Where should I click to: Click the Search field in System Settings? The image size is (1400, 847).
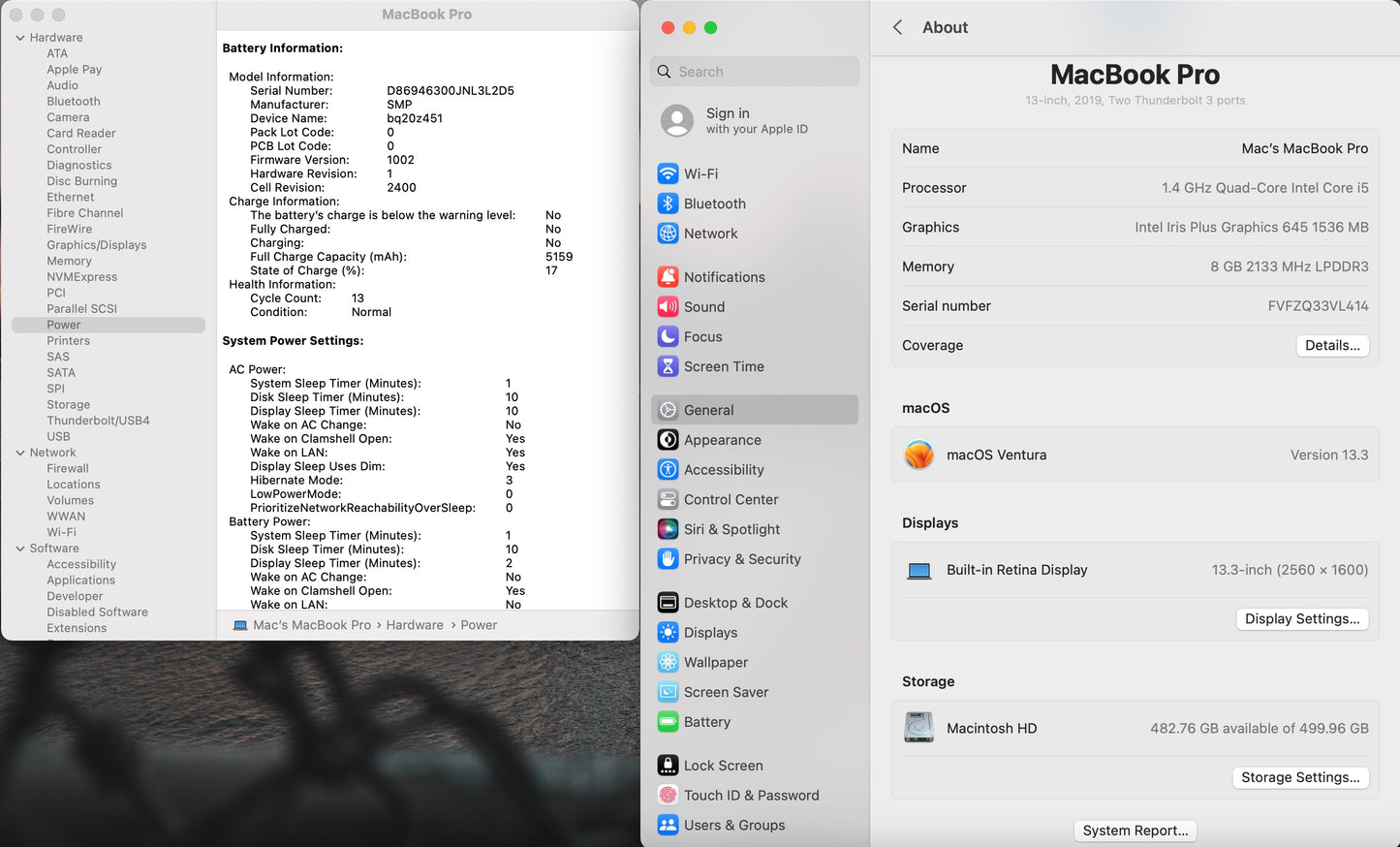tap(755, 71)
